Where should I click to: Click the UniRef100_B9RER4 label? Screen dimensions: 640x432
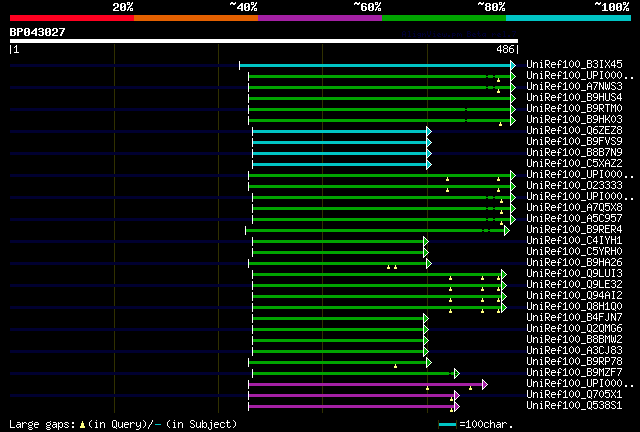[574, 230]
